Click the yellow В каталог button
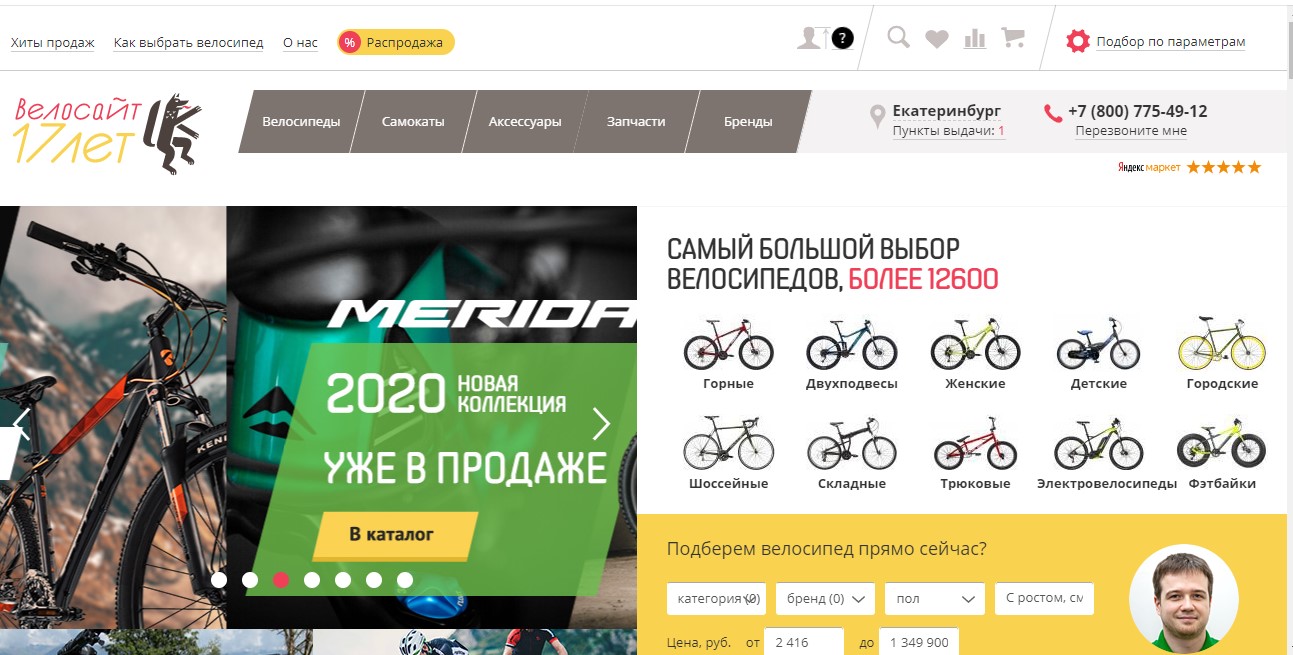The width and height of the screenshot is (1293, 655). pyautogui.click(x=391, y=534)
